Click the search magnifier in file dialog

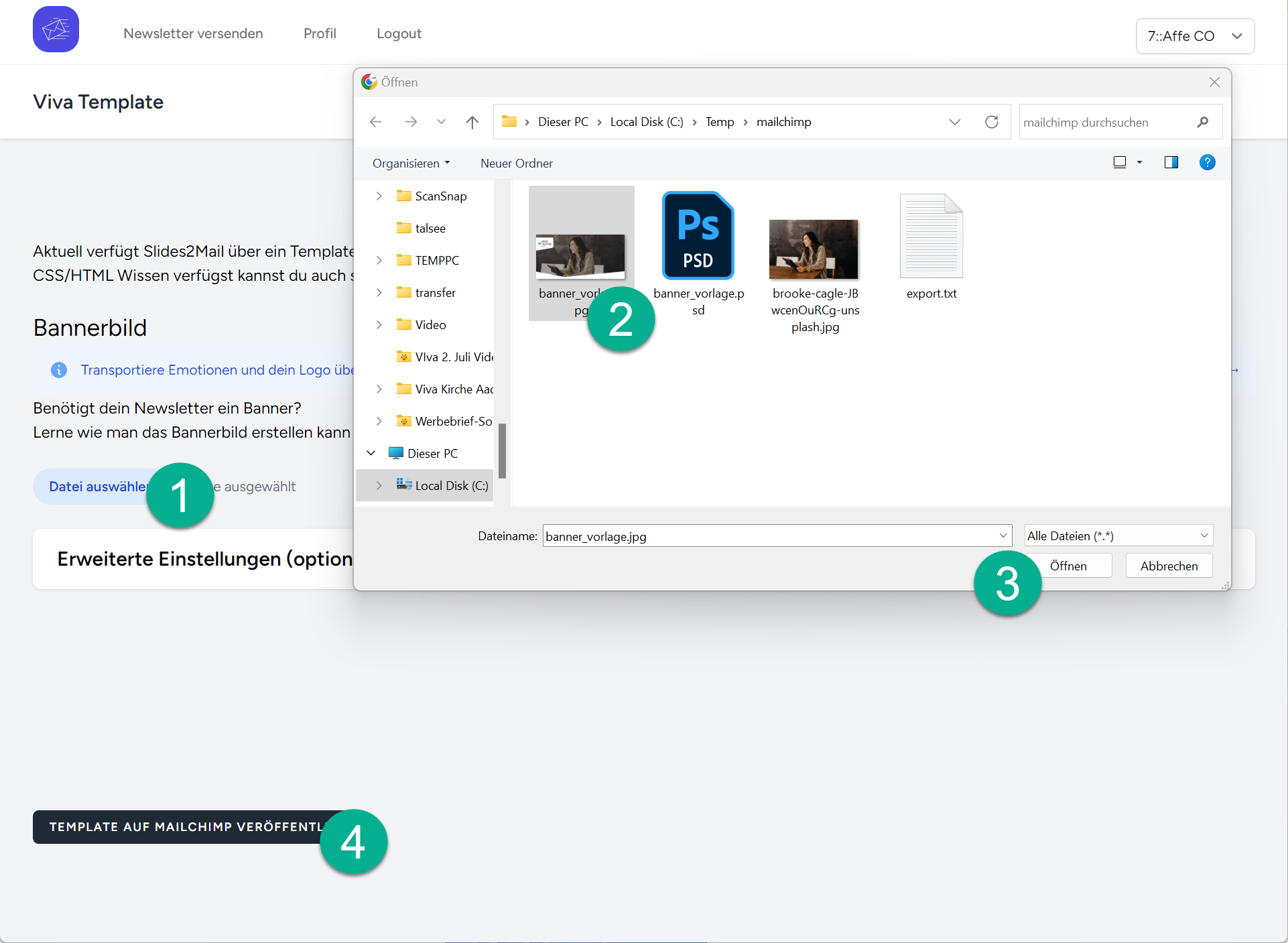pyautogui.click(x=1202, y=122)
